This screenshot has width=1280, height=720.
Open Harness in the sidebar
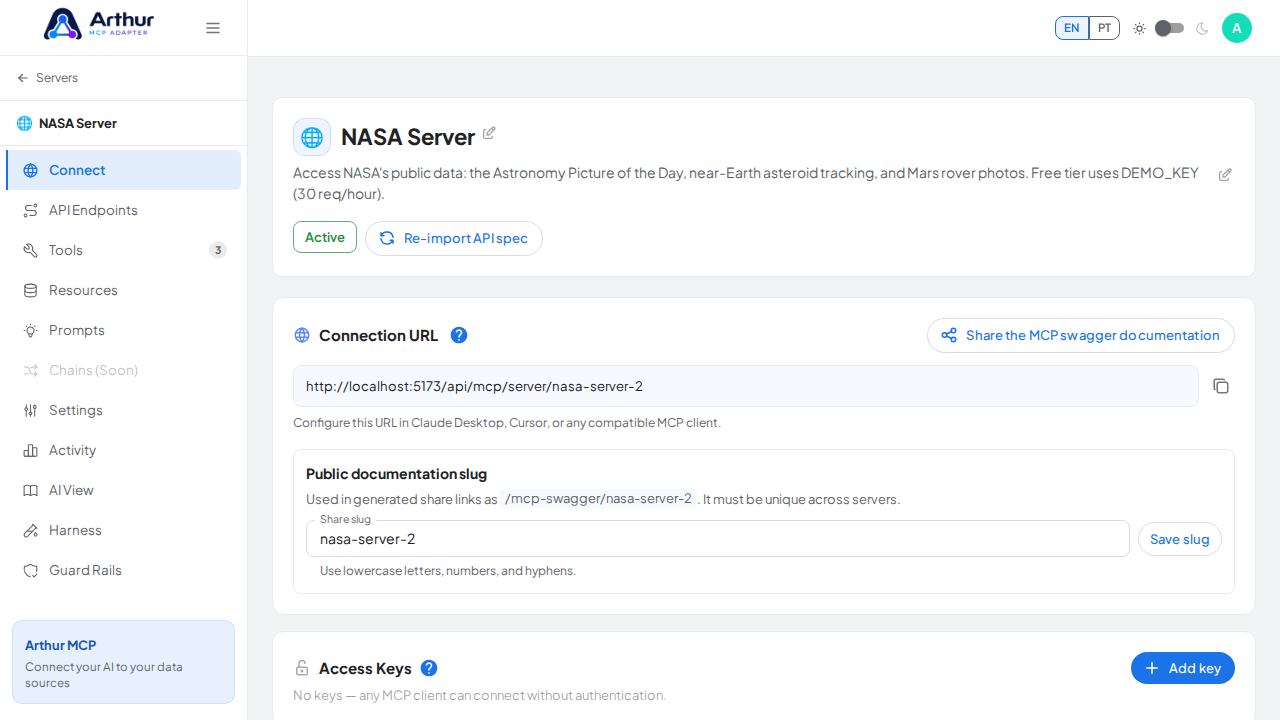(x=123, y=530)
